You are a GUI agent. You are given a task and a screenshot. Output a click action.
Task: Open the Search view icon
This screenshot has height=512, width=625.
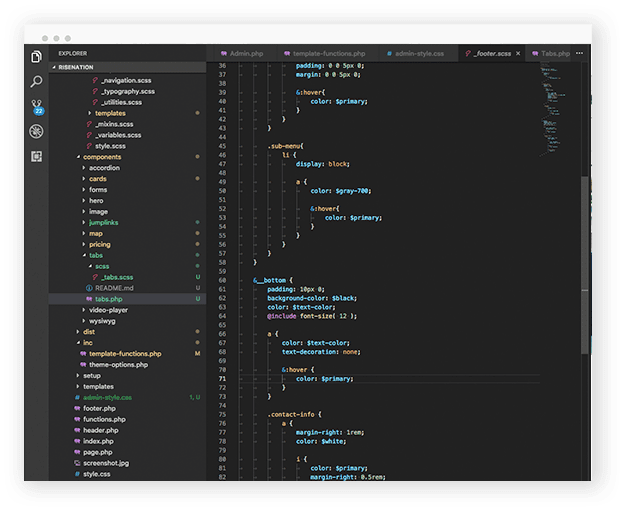(36, 82)
